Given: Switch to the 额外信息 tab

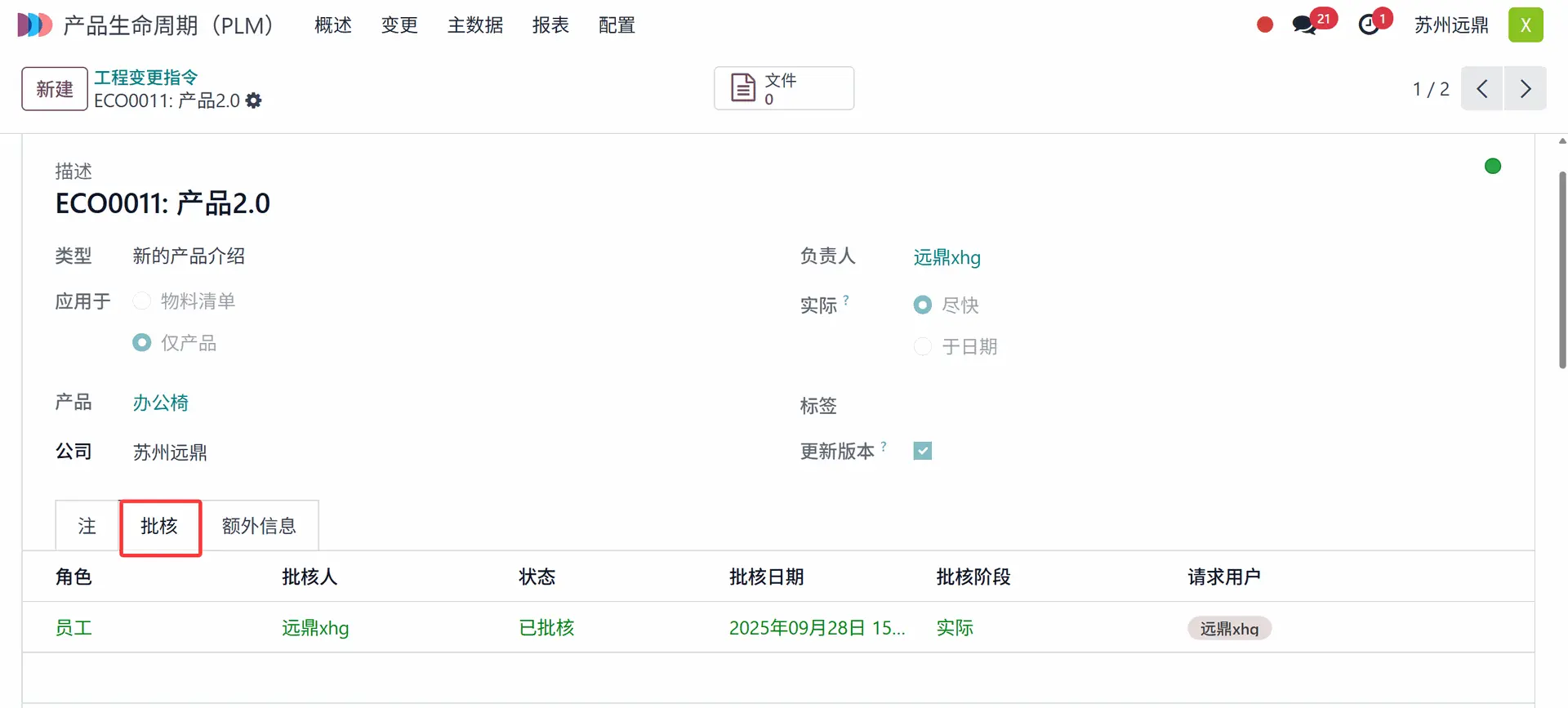Looking at the screenshot, I should click(x=259, y=526).
